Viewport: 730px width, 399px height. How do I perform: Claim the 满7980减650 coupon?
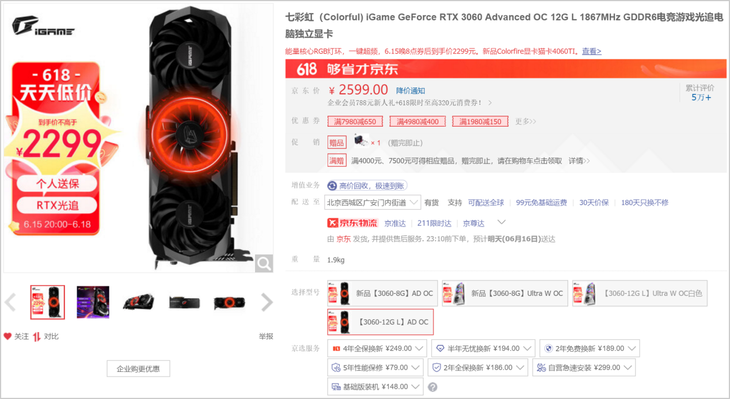pyautogui.click(x=355, y=122)
